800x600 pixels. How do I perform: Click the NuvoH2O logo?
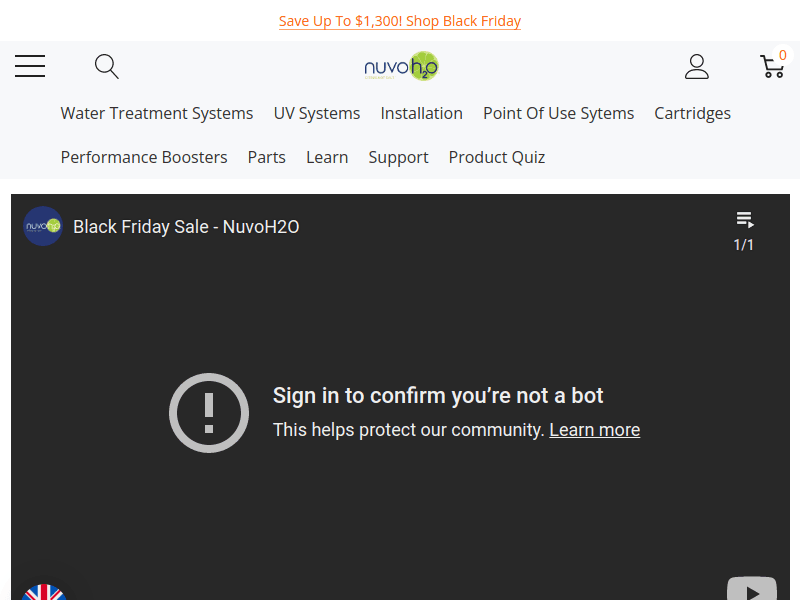(401, 67)
